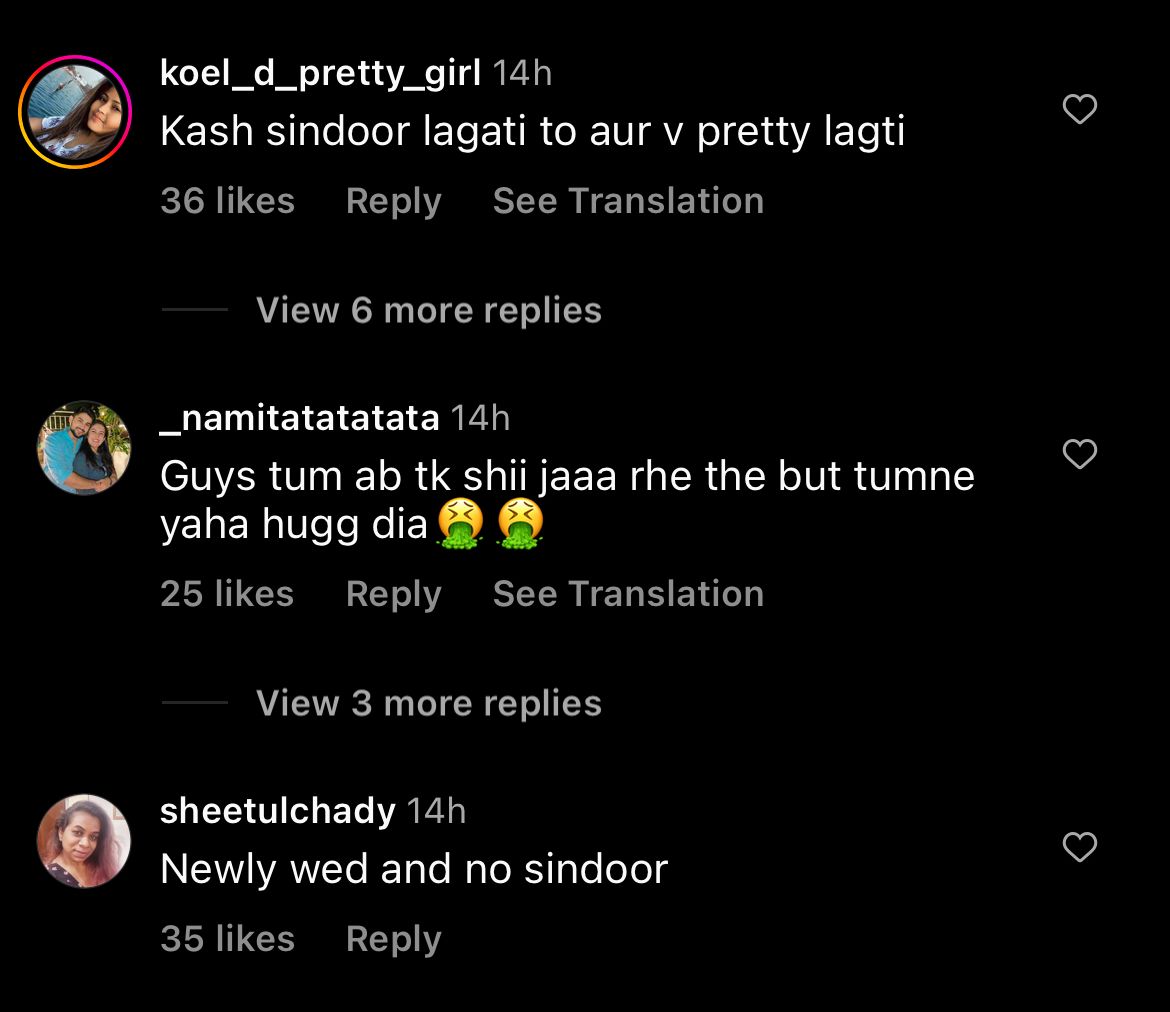See translation of the sindoor lagati comment

(628, 201)
